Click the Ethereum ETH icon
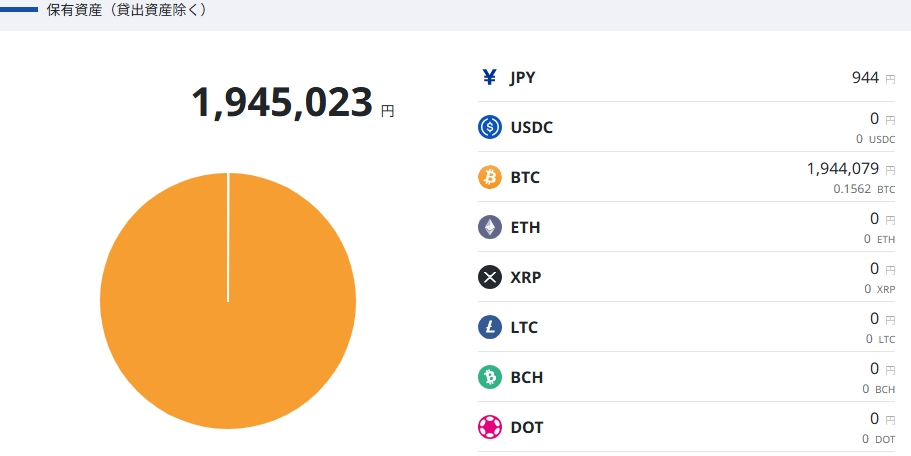Image resolution: width=911 pixels, height=456 pixels. tap(490, 227)
